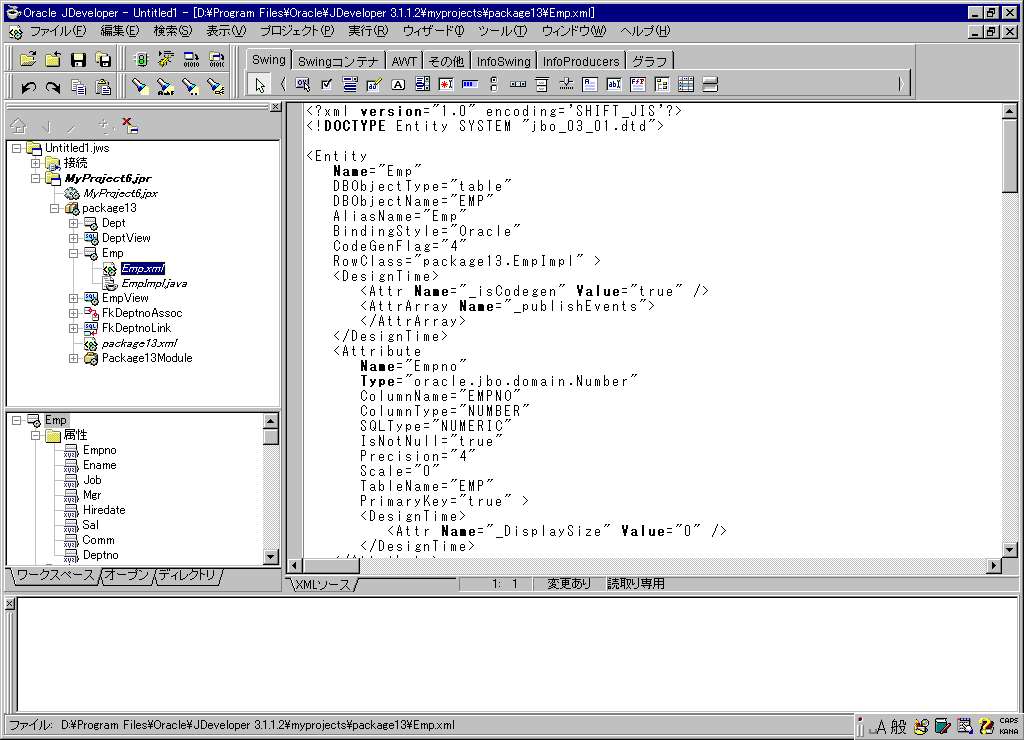Viewport: 1024px width, 740px height.
Task: Collapse the package13 node
Action: (x=55, y=208)
